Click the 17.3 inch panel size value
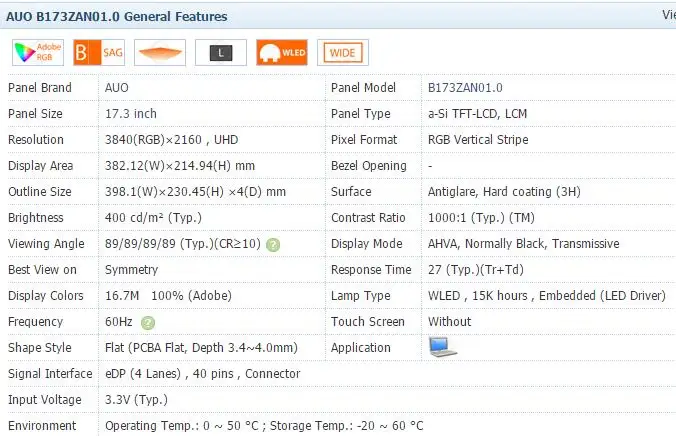This screenshot has height=436, width=676. [x=131, y=114]
